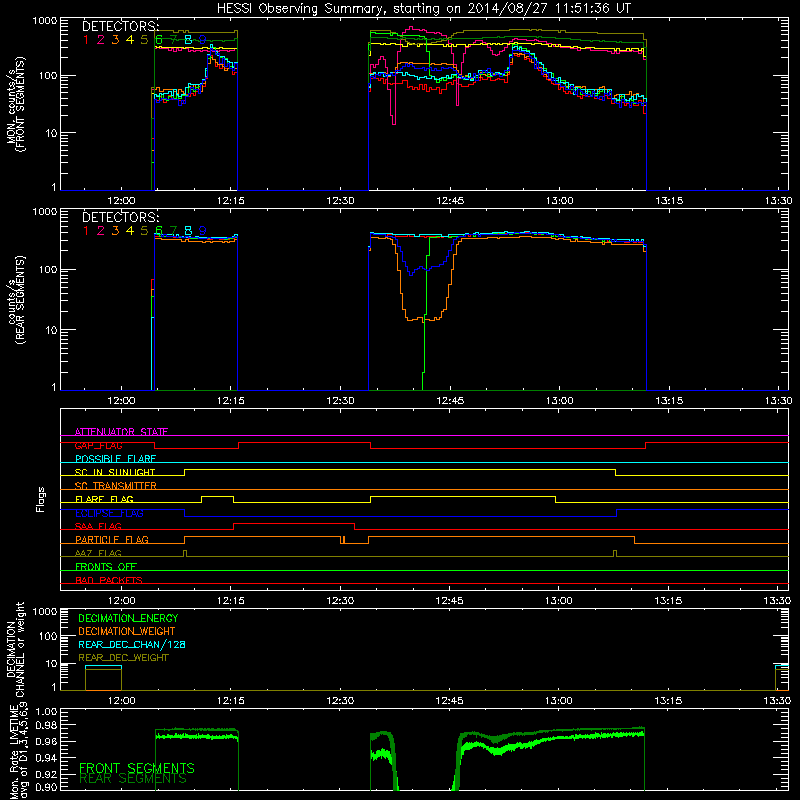The image size is (800, 800).
Task: Select the POSSIBLE_FLARE flag label
Action: pyautogui.click(x=115, y=459)
